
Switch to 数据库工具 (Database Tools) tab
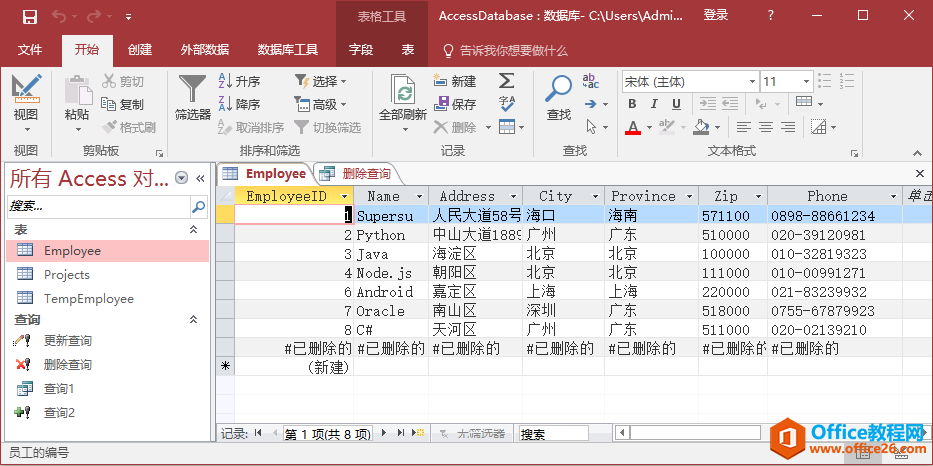288,50
